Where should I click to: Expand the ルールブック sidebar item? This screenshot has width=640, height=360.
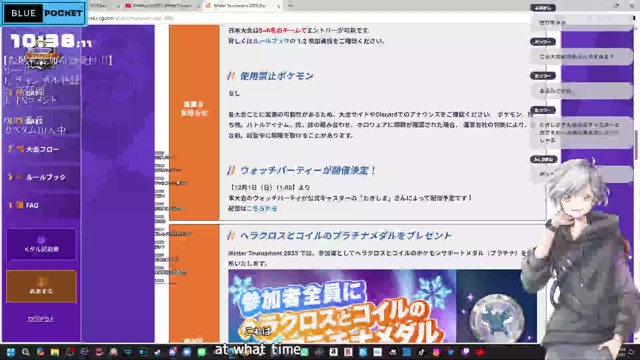tap(41, 177)
